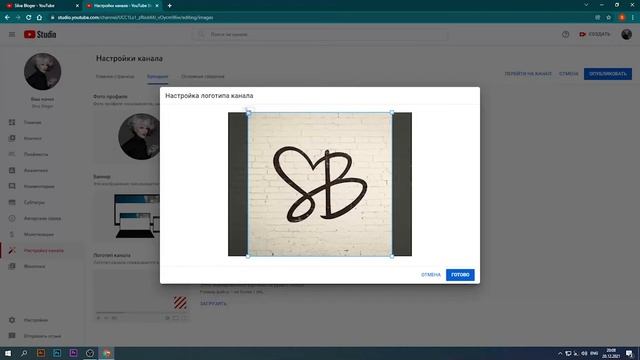The width and height of the screenshot is (640, 360).
Task: Show hidden system tray icons
Action: click(x=560, y=353)
